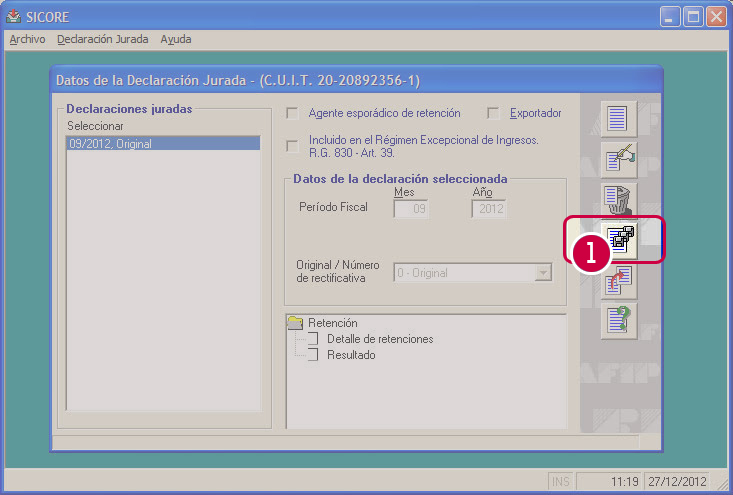Screen dimensions: 733x495
Task: Open the Archivo menu
Action: [x=27, y=39]
